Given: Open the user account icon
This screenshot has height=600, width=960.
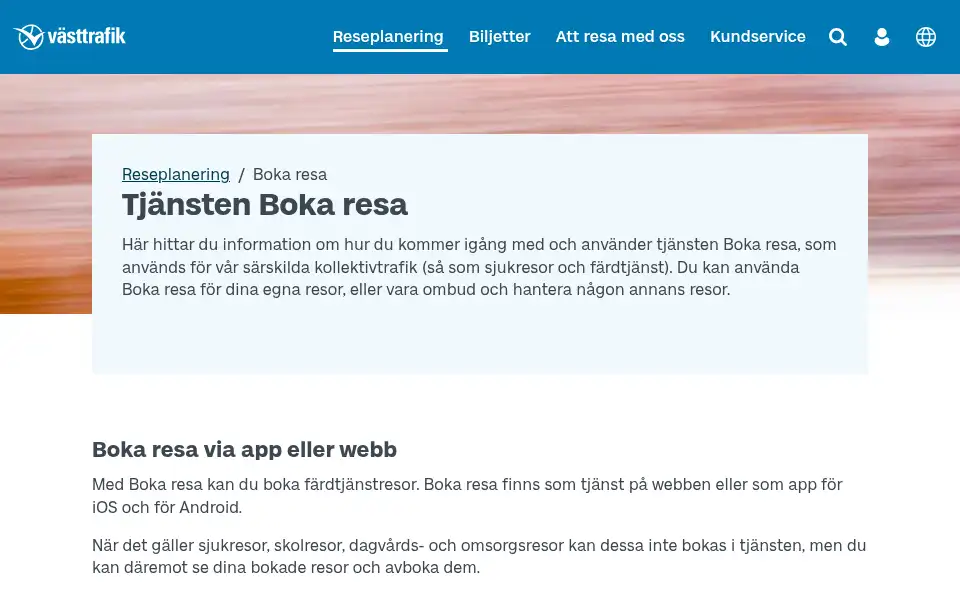Looking at the screenshot, I should [x=882, y=37].
